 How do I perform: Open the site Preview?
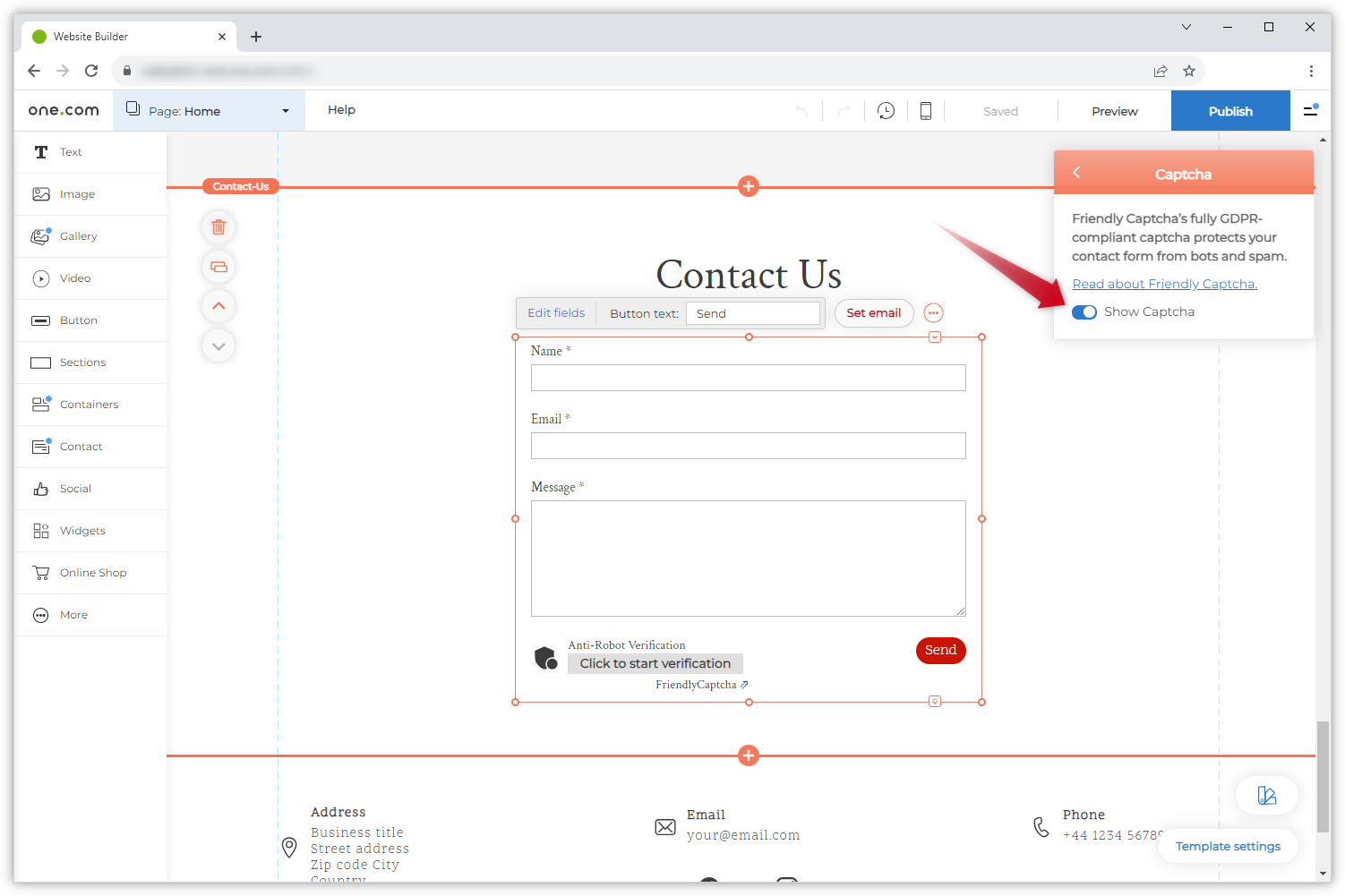tap(1114, 111)
